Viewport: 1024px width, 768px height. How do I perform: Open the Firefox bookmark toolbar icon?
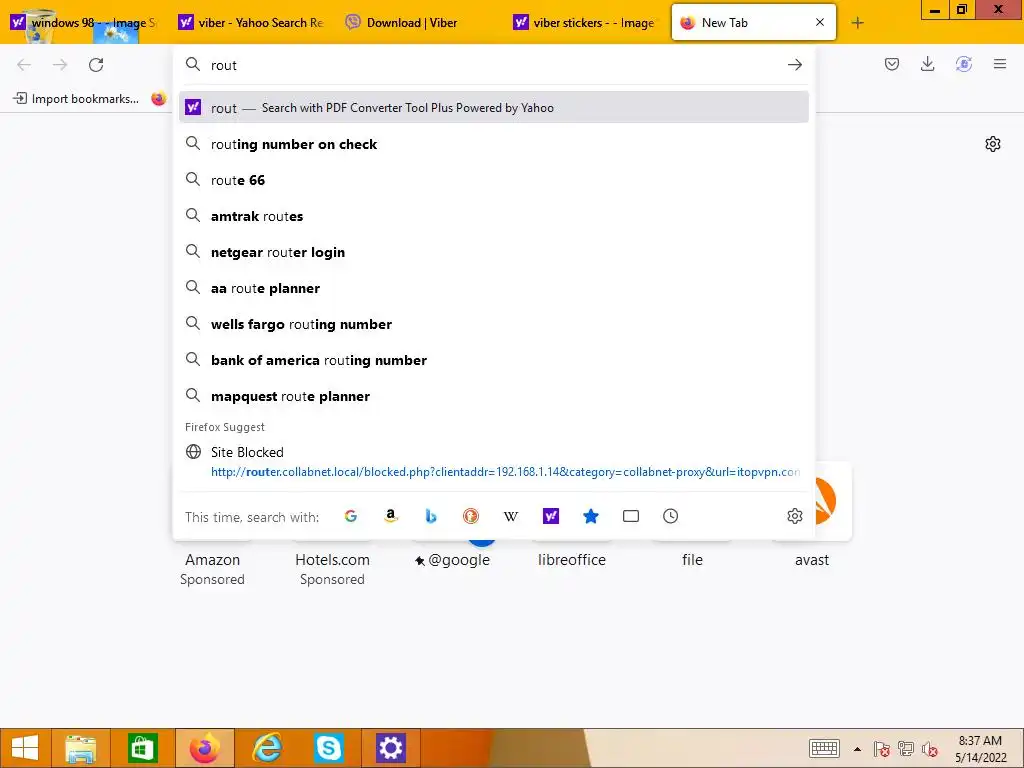click(158, 99)
